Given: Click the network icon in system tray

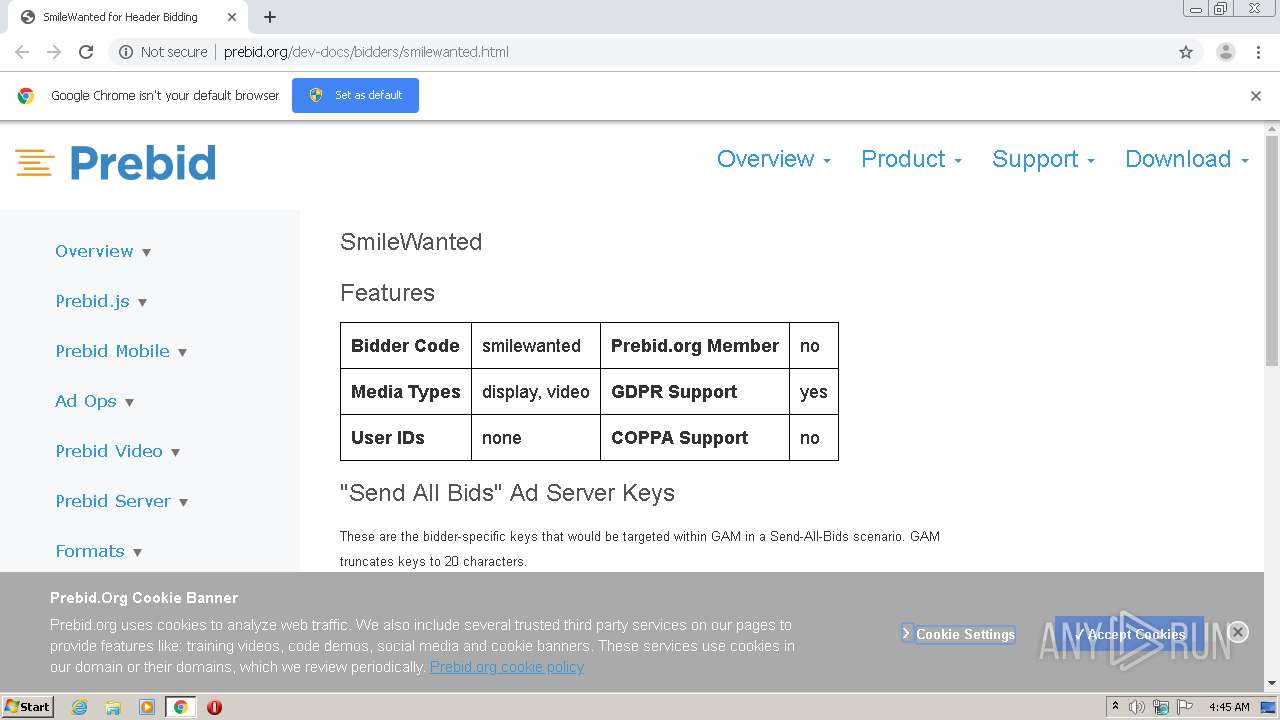Looking at the screenshot, I should pos(1160,707).
